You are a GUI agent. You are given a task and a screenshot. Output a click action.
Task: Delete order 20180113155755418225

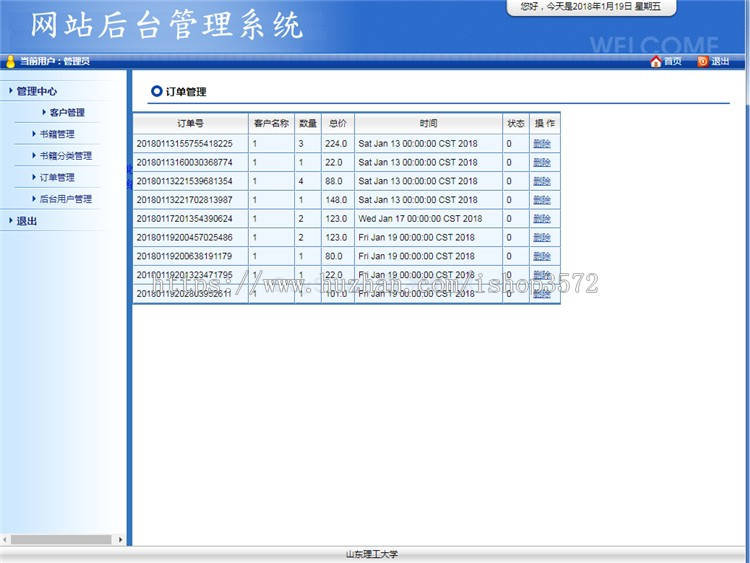click(x=542, y=144)
